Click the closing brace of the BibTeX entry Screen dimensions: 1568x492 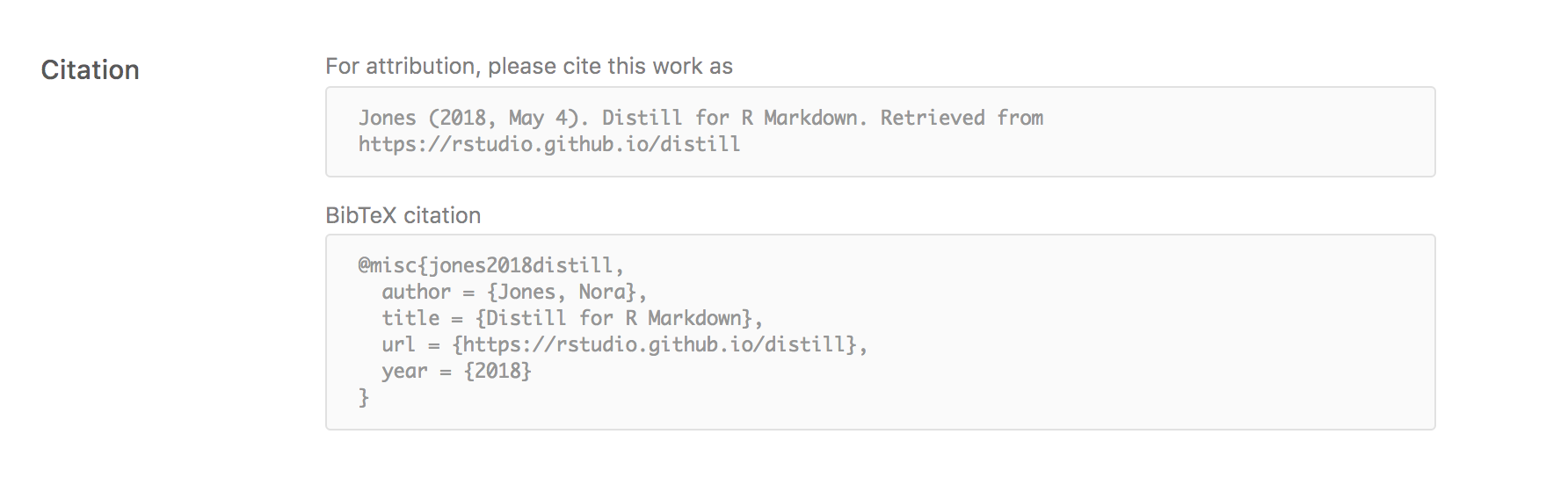(x=364, y=398)
